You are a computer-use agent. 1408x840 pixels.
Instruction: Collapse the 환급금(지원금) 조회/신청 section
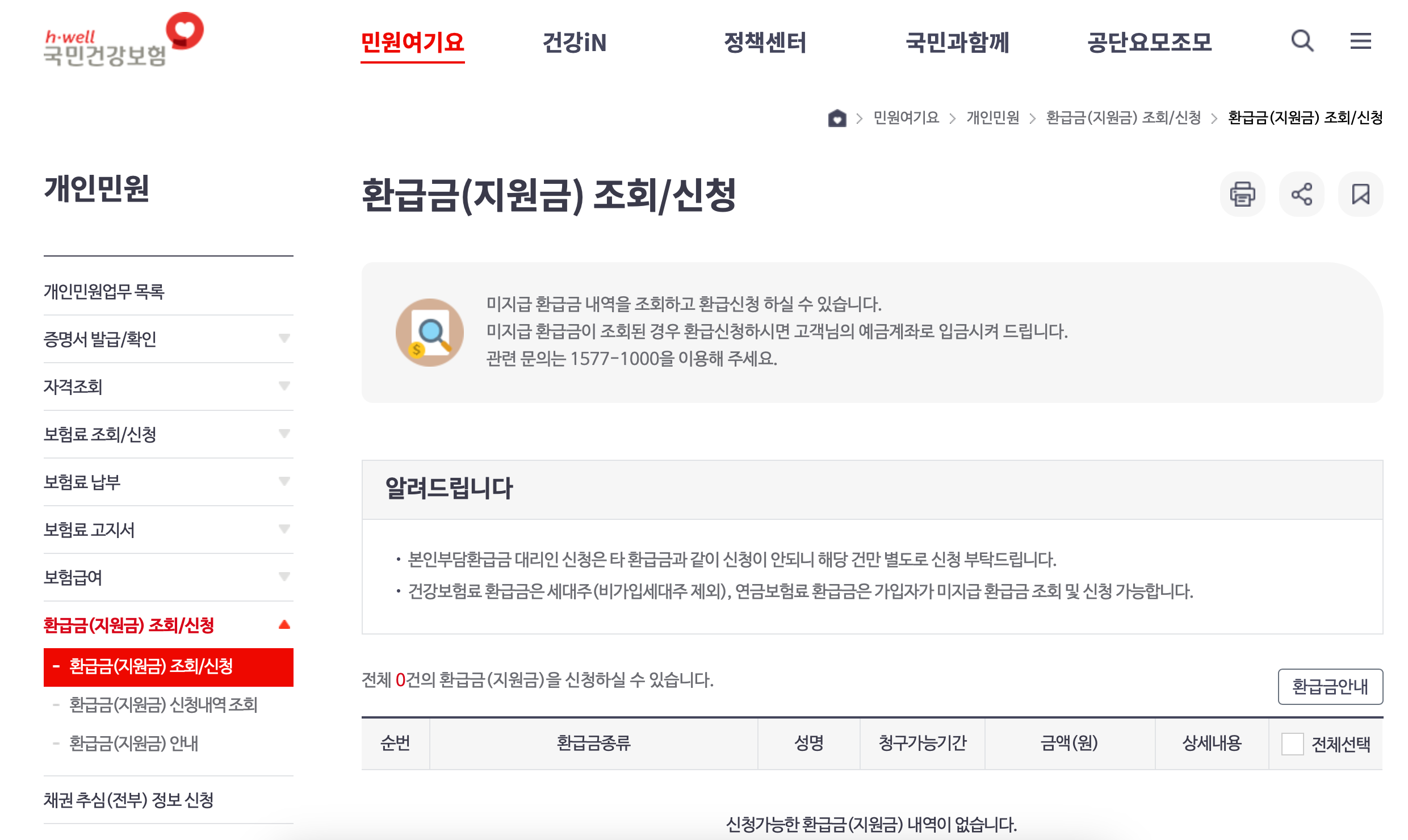coord(168,625)
